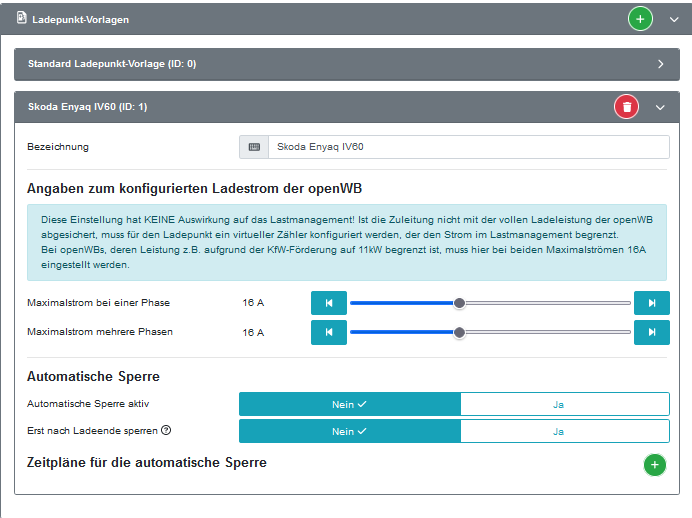The width and height of the screenshot is (692, 518).
Task: Click the Bezeichnung text field
Action: 468,147
